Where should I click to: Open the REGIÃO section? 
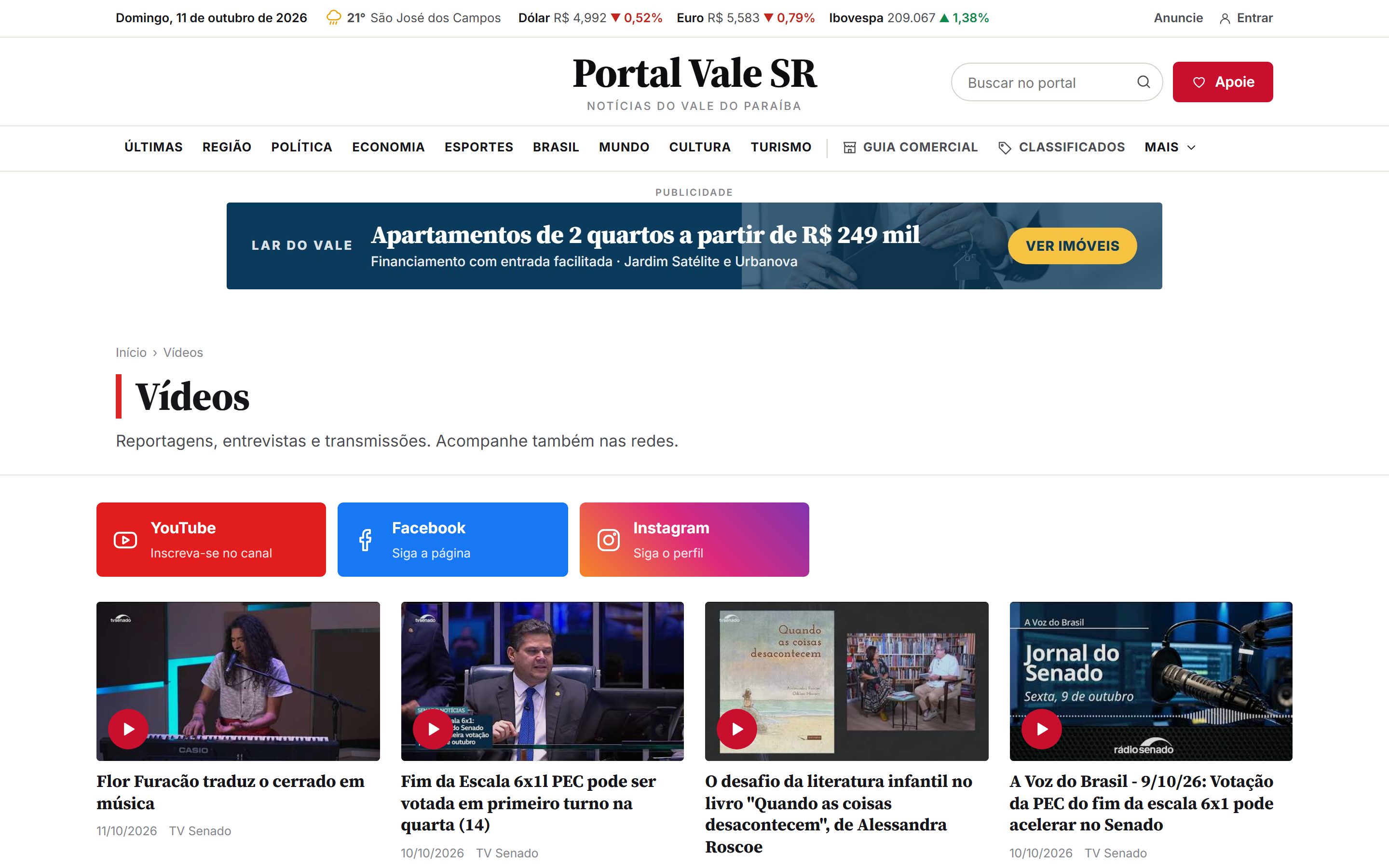(x=227, y=147)
